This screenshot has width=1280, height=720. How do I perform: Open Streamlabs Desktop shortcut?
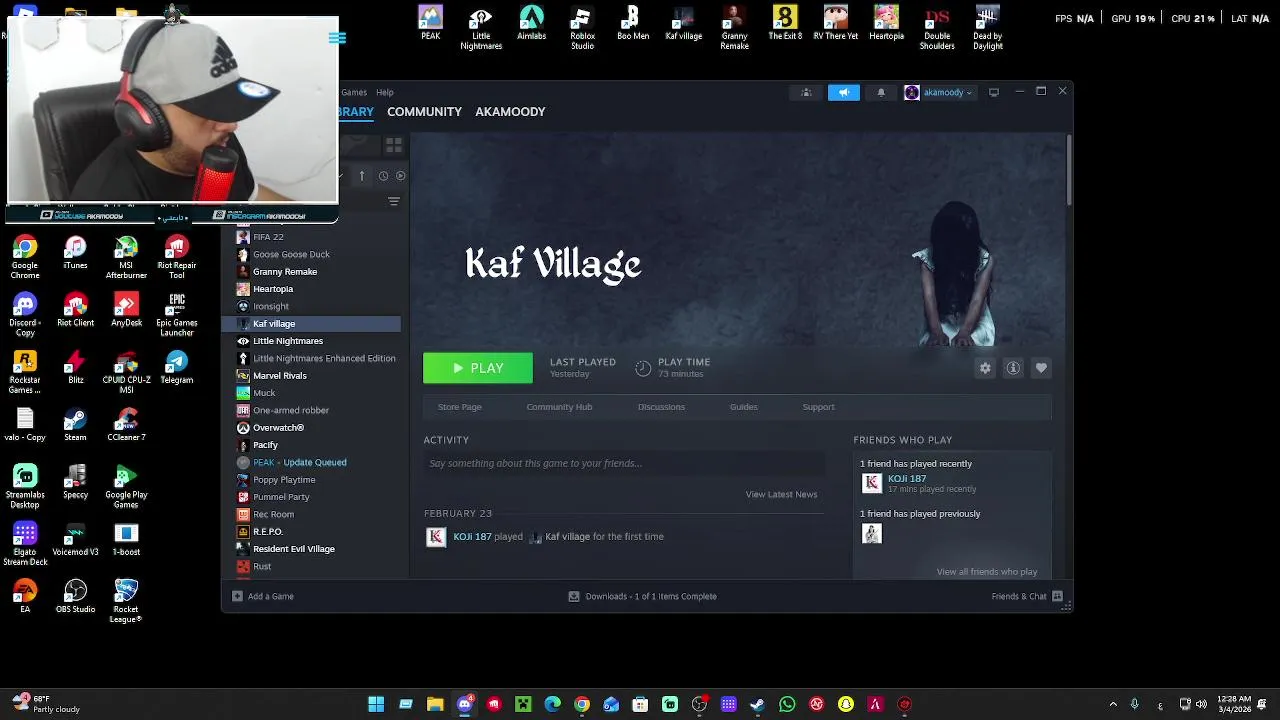(x=25, y=486)
